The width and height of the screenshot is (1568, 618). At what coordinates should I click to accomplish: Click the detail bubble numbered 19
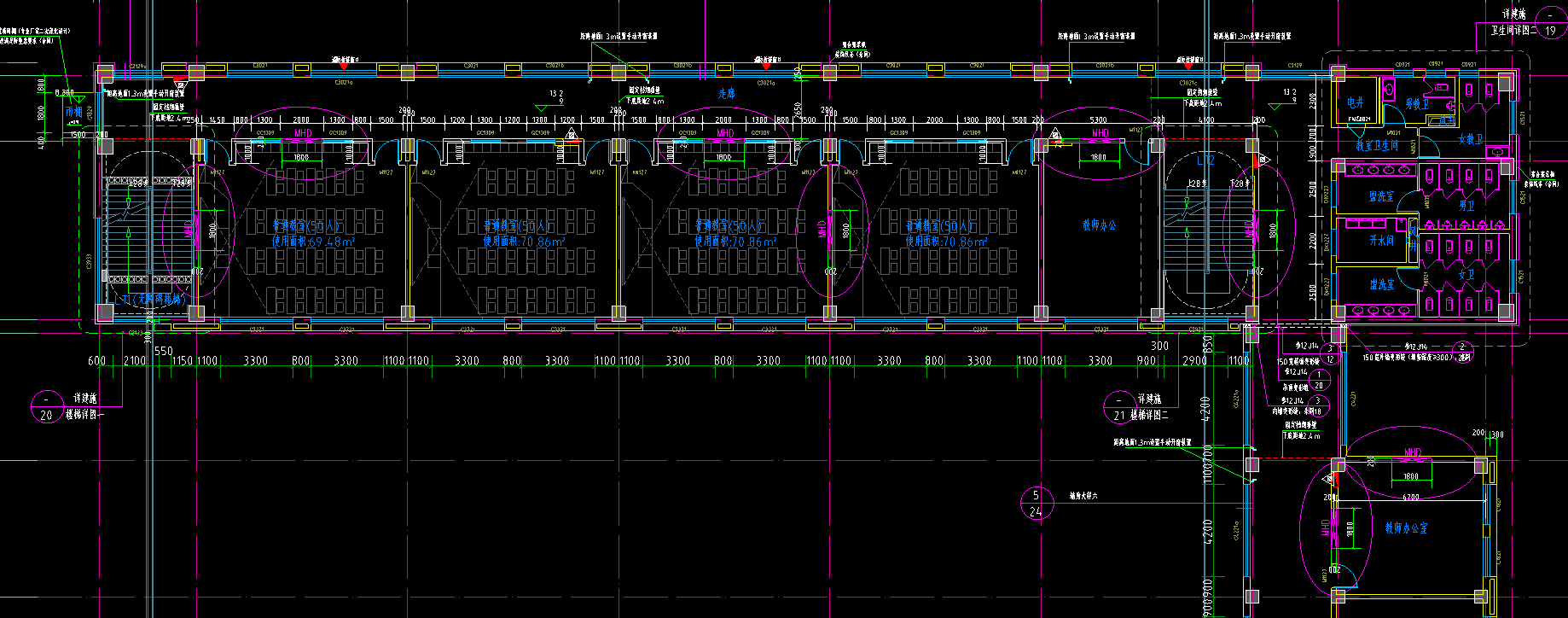pos(1551,23)
